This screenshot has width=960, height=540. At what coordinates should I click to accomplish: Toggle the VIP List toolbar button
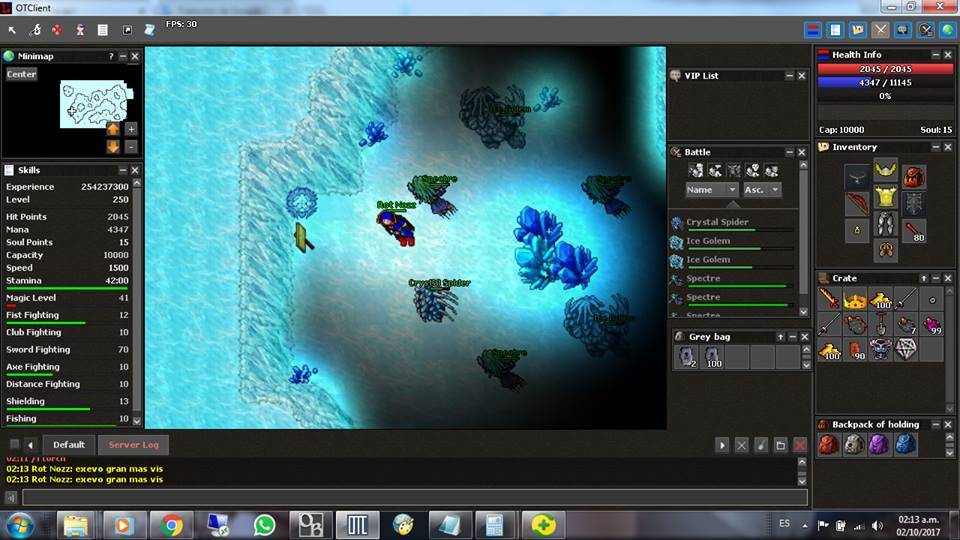coord(903,30)
